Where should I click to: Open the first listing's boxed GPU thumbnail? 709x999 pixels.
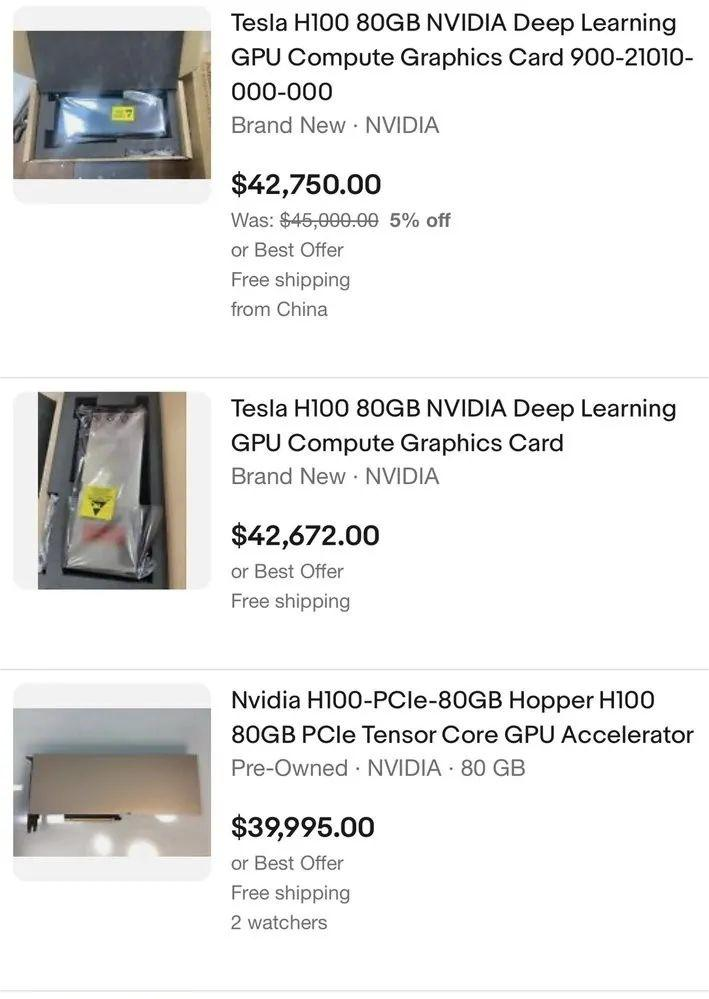112,105
